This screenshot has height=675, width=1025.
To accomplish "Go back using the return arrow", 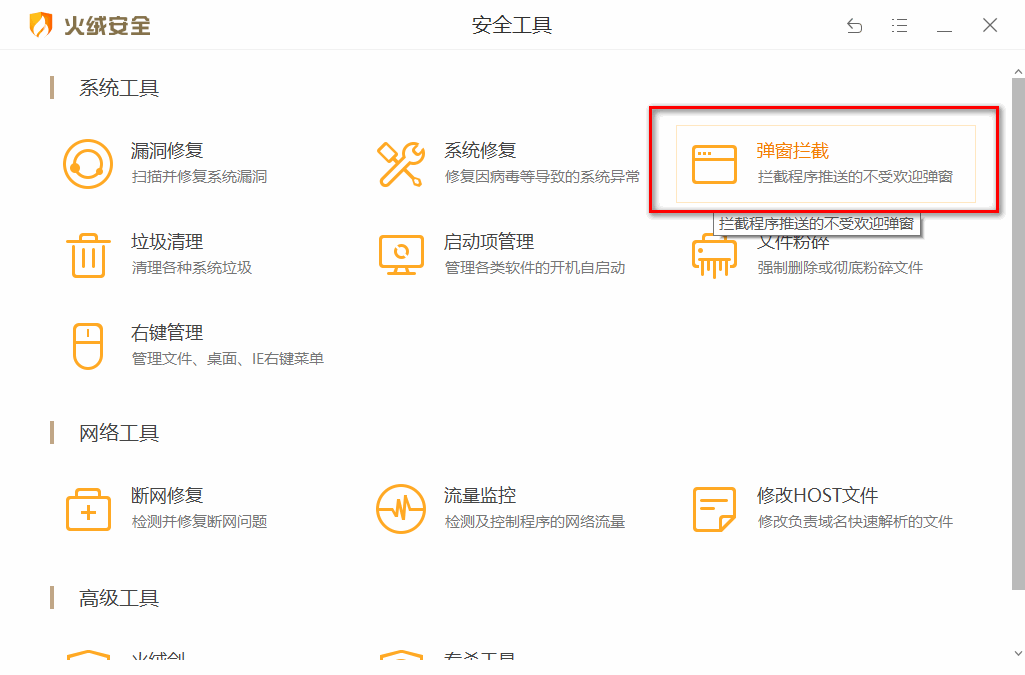I will click(x=854, y=25).
